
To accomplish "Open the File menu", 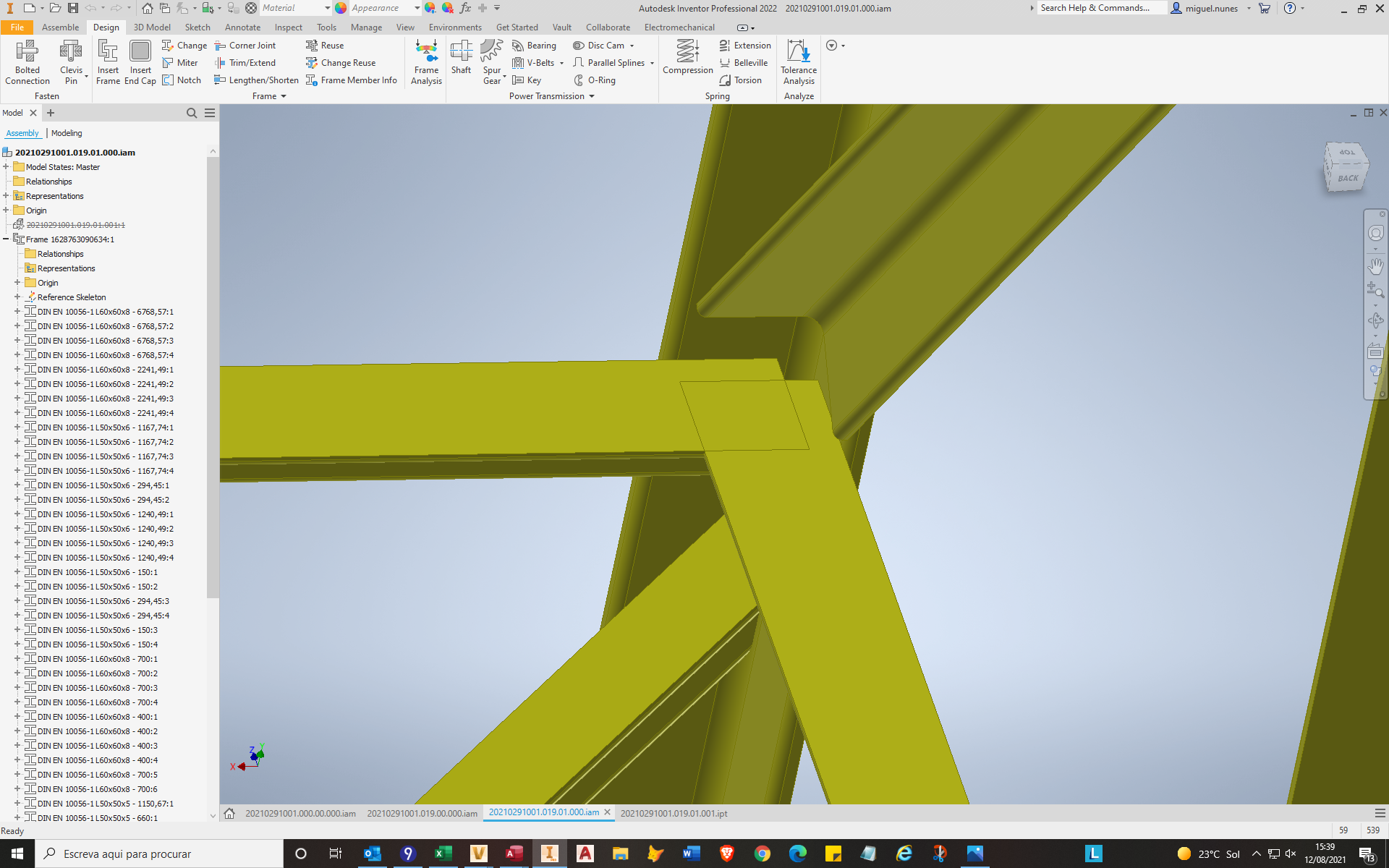I will click(17, 27).
